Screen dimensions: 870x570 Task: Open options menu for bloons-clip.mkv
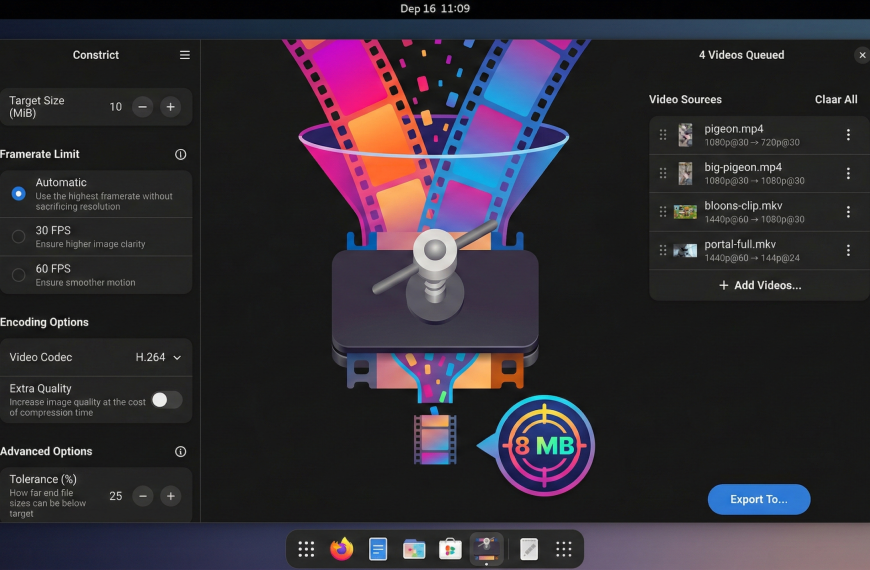tap(848, 211)
